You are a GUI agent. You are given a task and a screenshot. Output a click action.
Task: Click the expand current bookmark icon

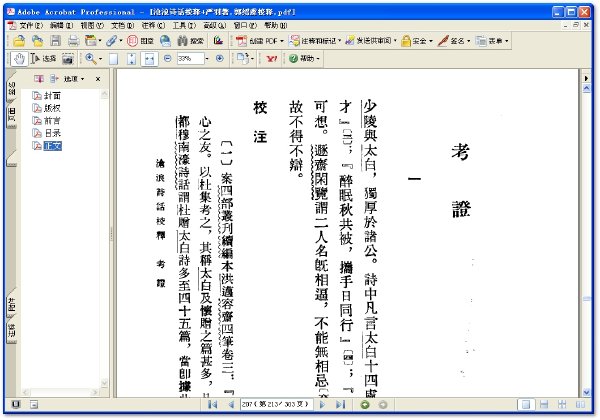point(54,79)
